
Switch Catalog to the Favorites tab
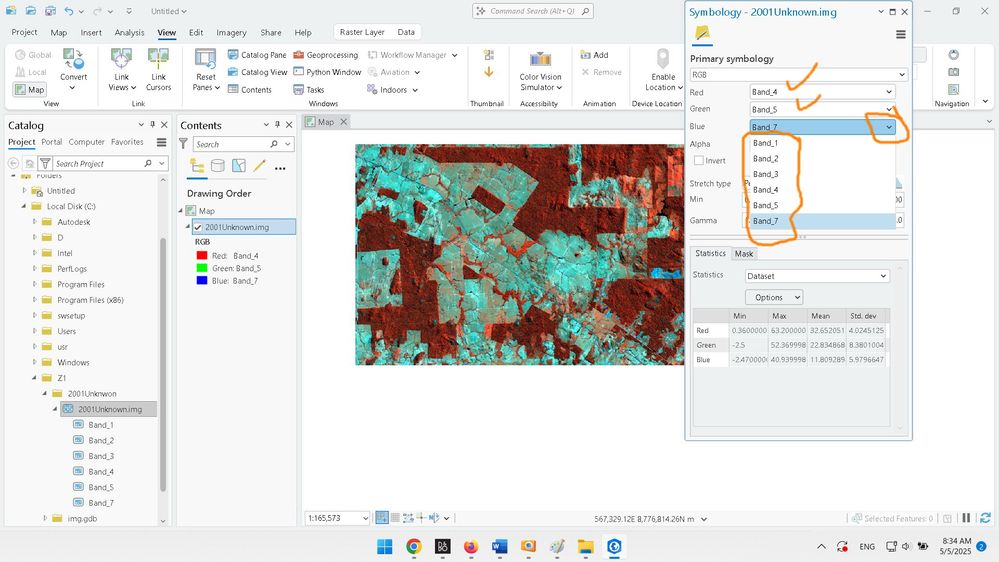127,142
